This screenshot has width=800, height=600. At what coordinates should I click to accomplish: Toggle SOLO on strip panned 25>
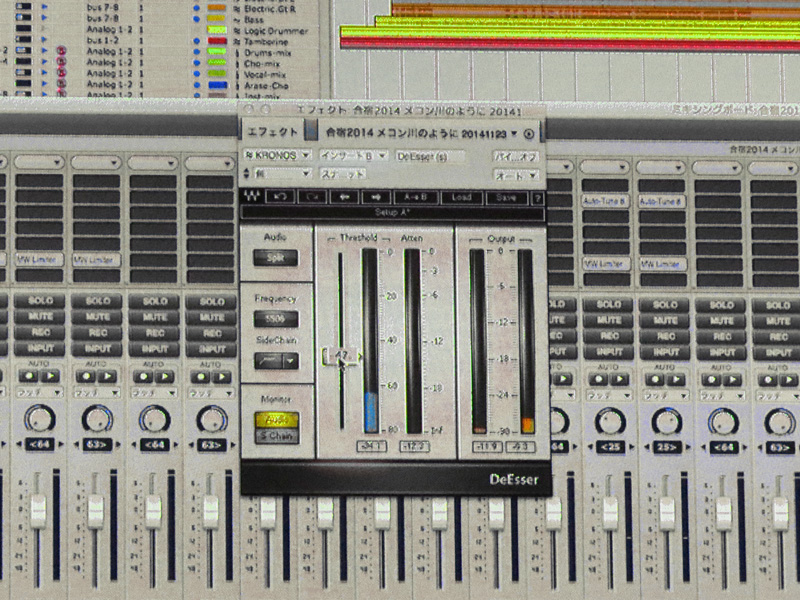[665, 305]
